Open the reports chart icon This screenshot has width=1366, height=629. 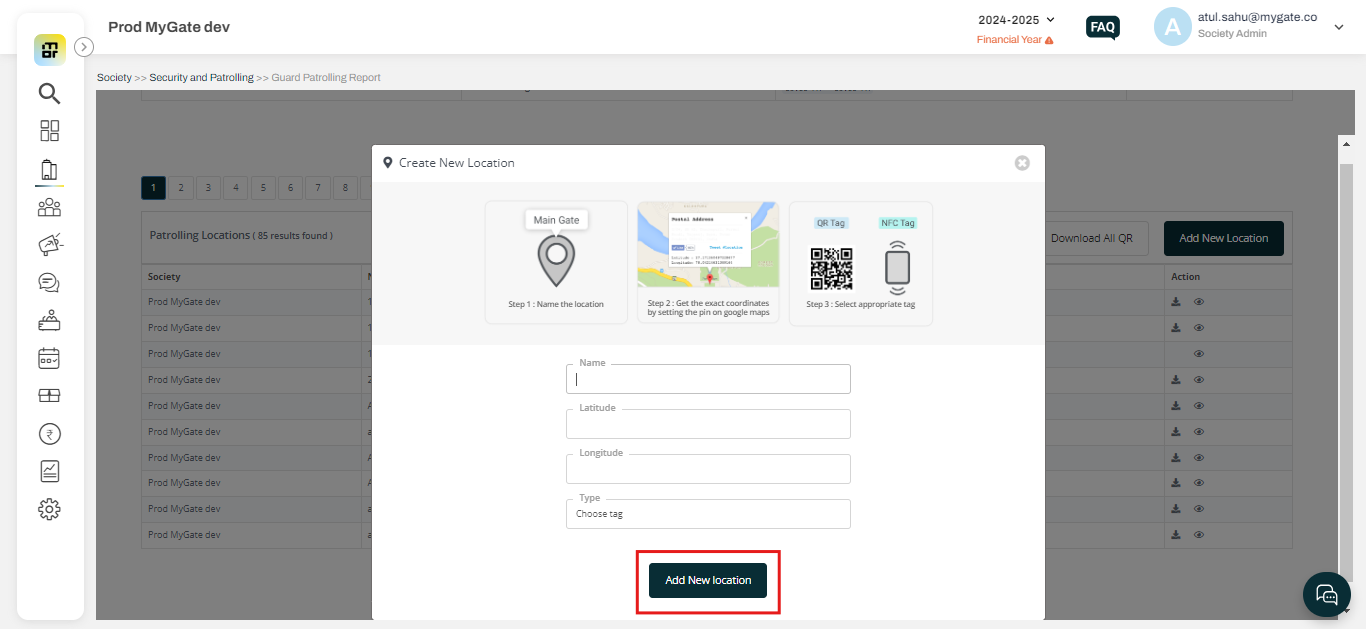click(49, 471)
